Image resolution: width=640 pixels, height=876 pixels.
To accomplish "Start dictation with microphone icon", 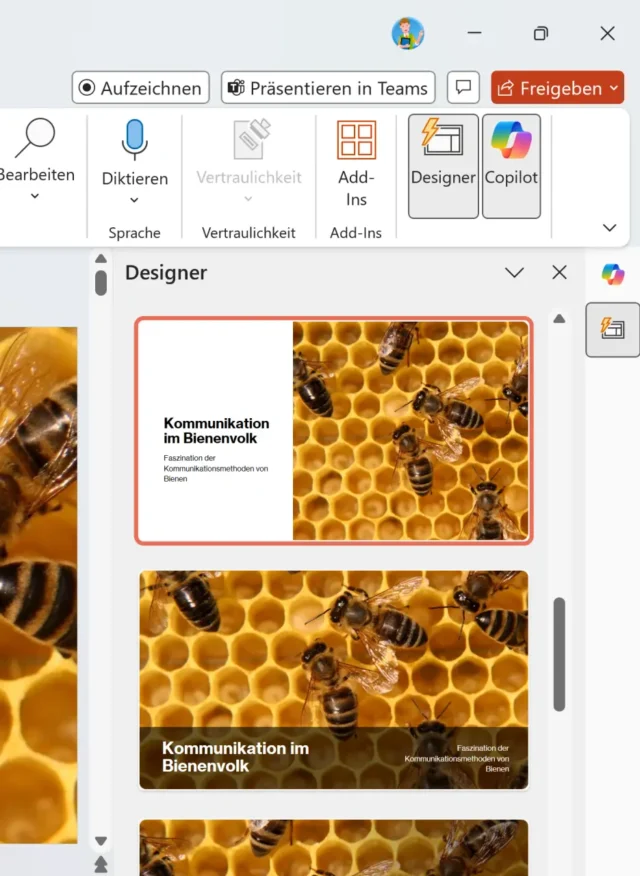I will 135,142.
